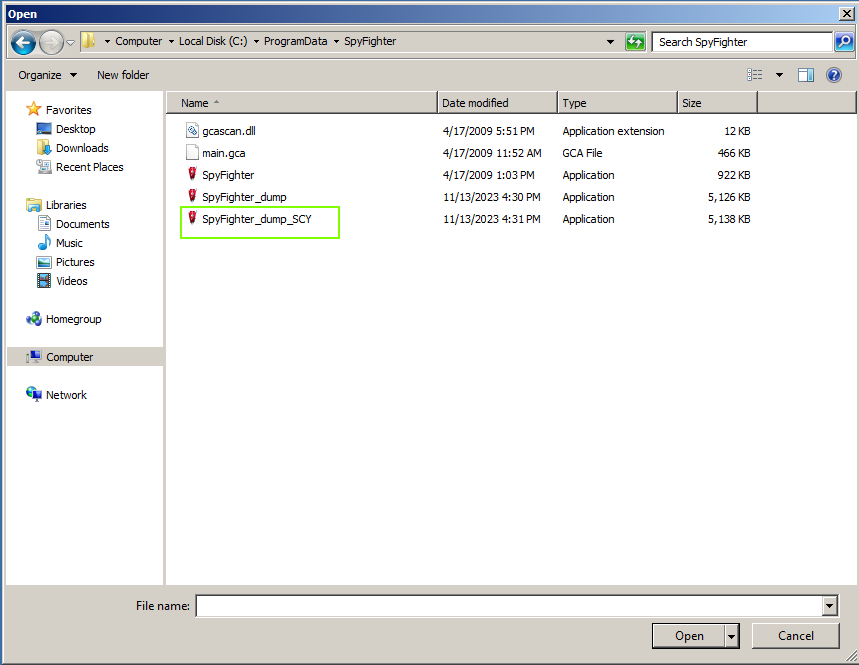The height and width of the screenshot is (665, 859).
Task: Open the Pictures library
Action: tap(75, 262)
